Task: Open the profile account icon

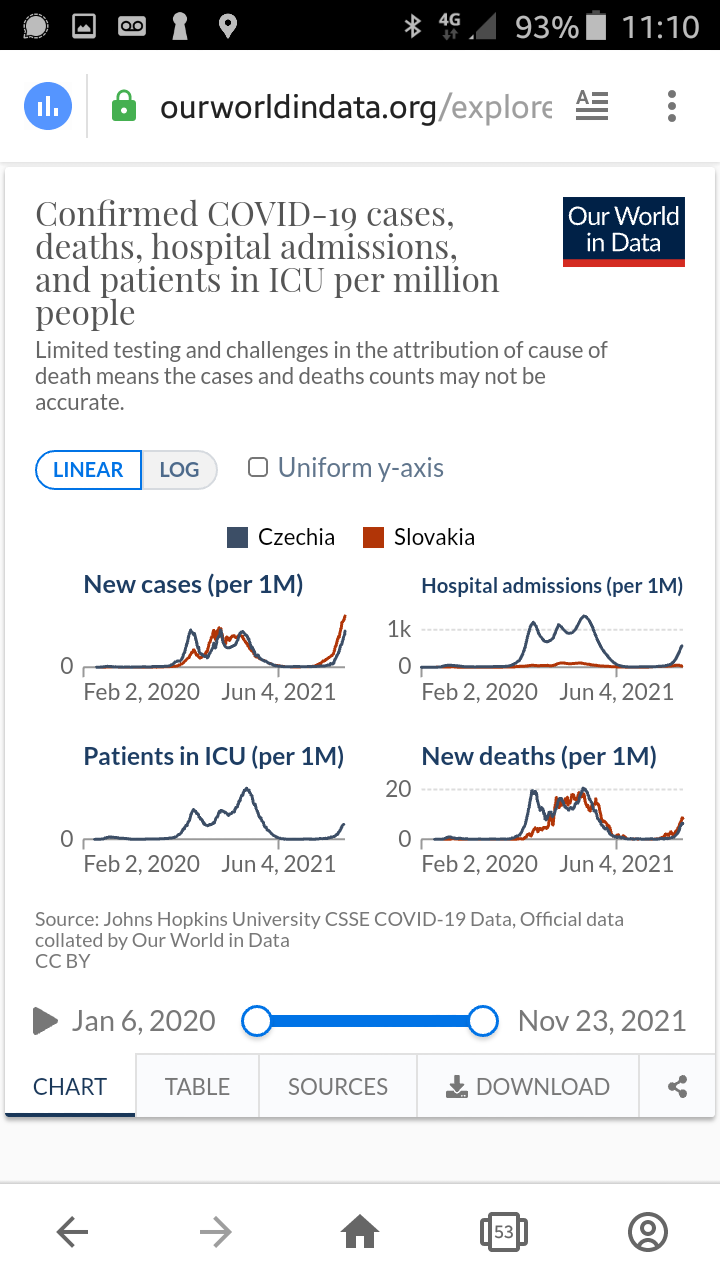Action: pos(647,1232)
